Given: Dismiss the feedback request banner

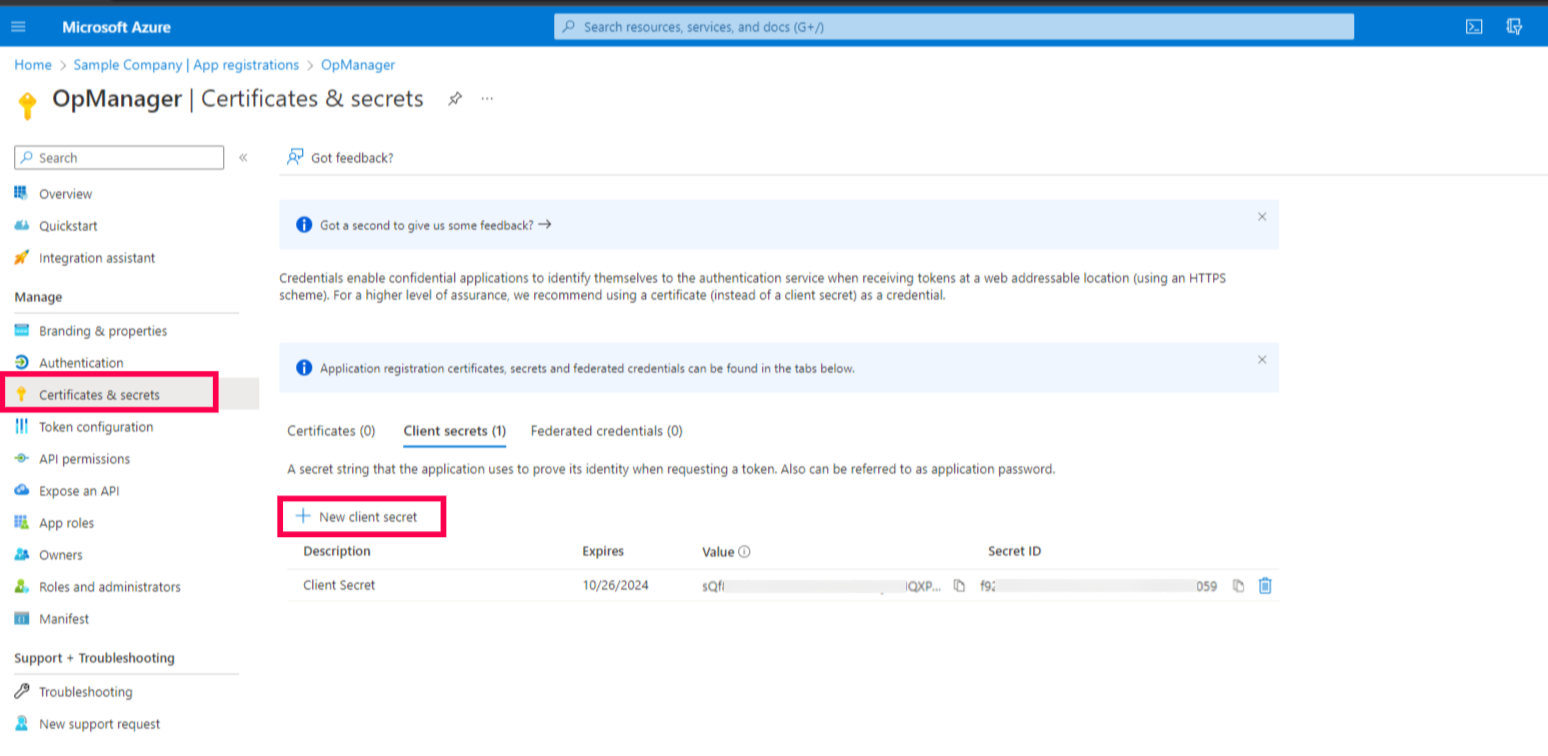Looking at the screenshot, I should point(1262,216).
